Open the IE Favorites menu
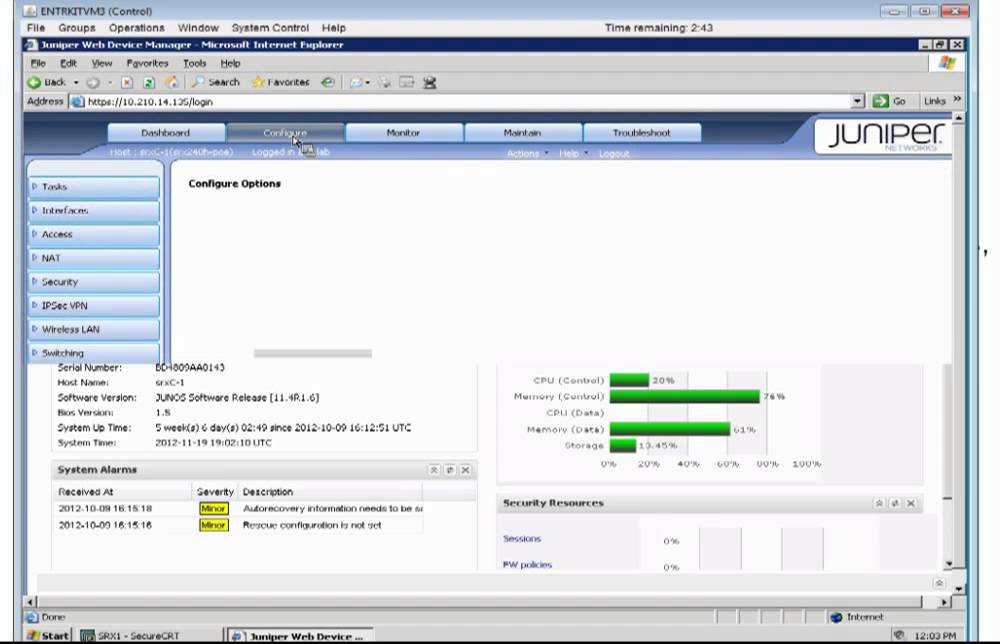 pyautogui.click(x=147, y=63)
